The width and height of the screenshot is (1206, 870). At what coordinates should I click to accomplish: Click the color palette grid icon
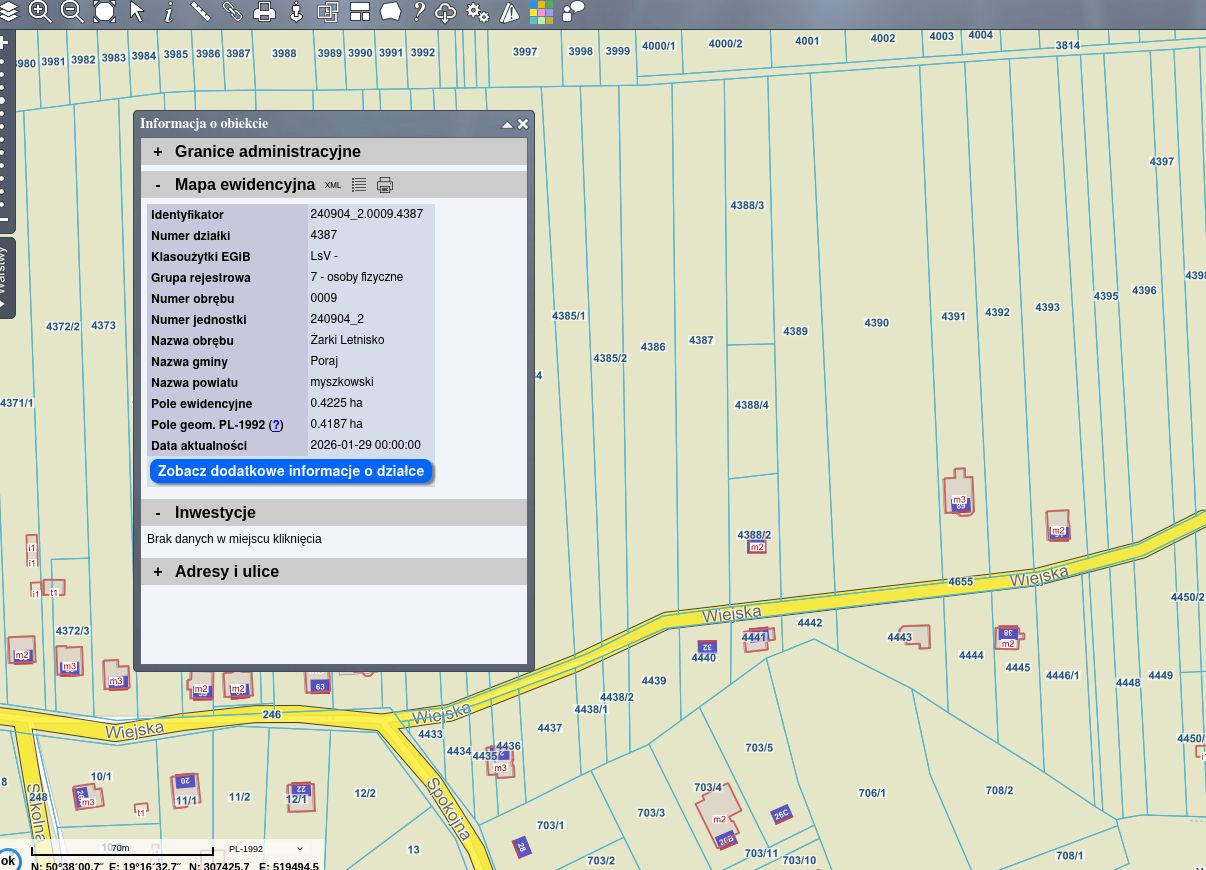541,12
